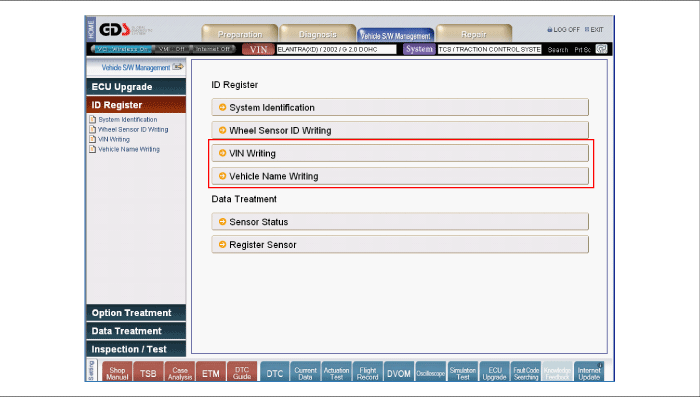Expand the ECU Upgrade sidebar section
700x397 pixels.
pos(136,87)
